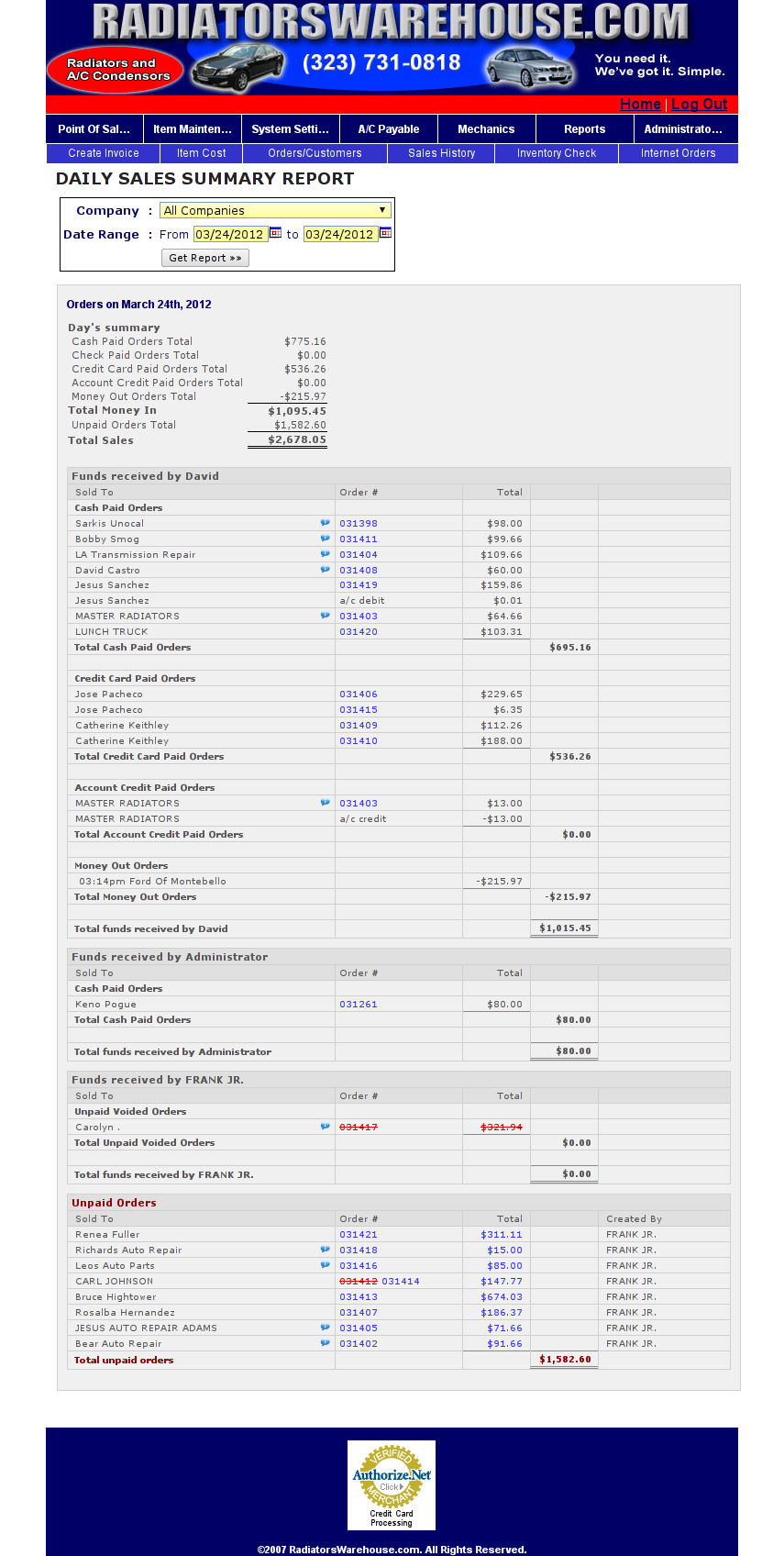Open order link 031404
This screenshot has height=1556, width=784.
point(359,555)
